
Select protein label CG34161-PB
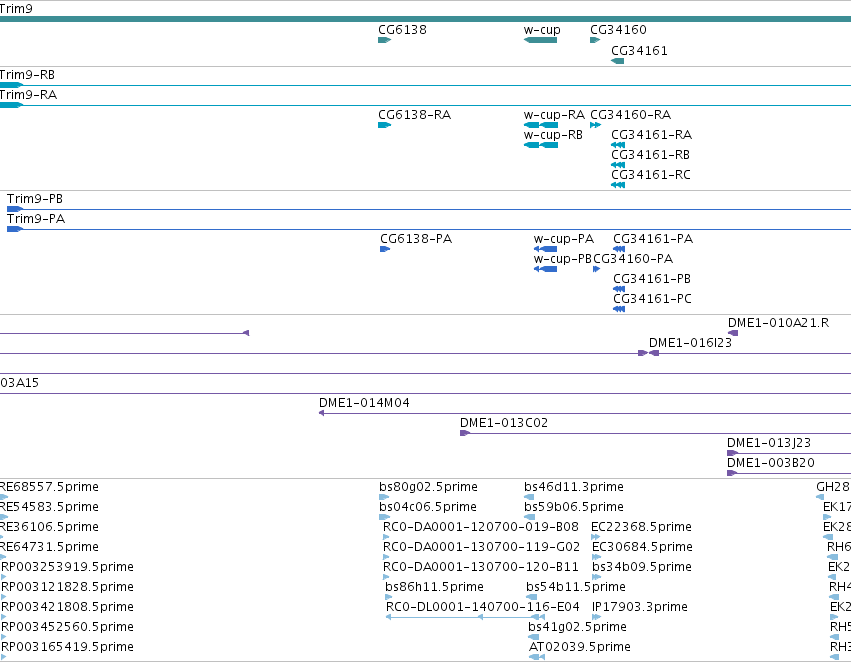coord(652,279)
